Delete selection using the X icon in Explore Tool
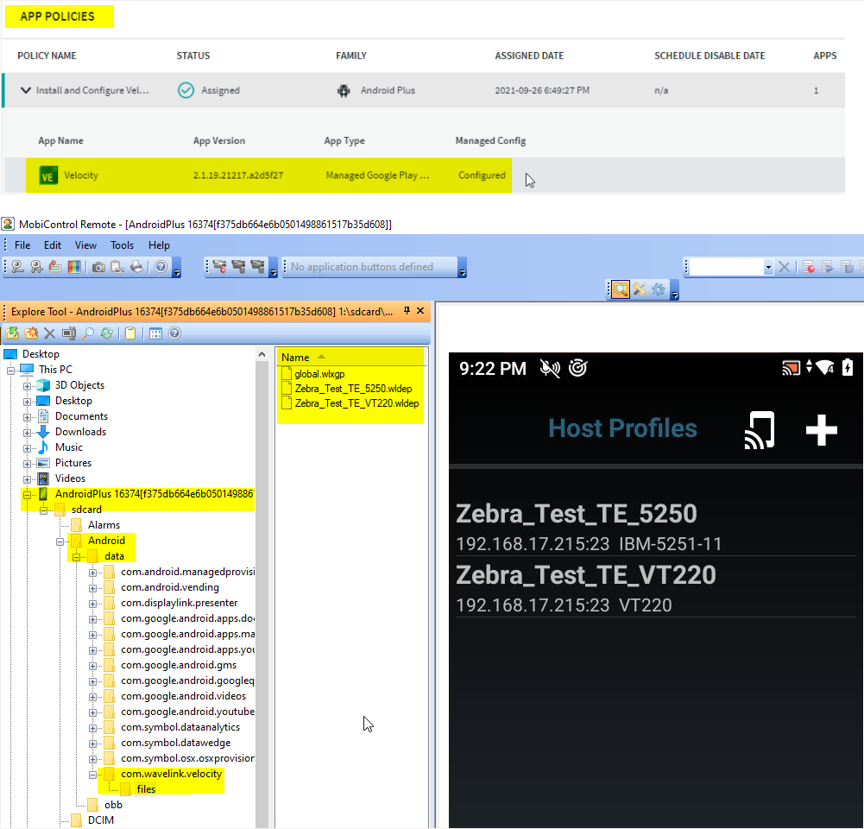The image size is (864, 829). point(49,334)
